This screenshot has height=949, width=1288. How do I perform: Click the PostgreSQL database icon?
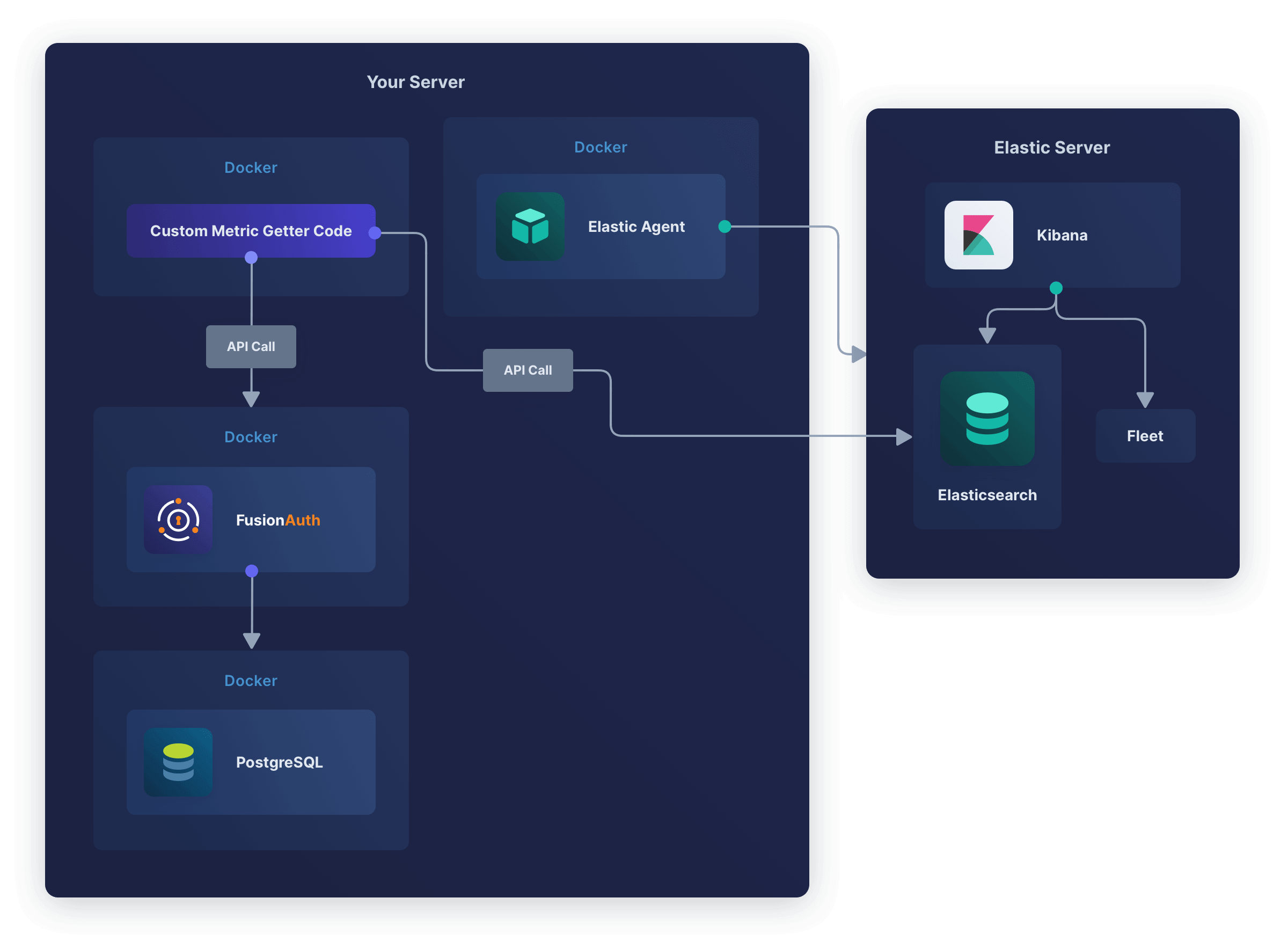(x=178, y=762)
